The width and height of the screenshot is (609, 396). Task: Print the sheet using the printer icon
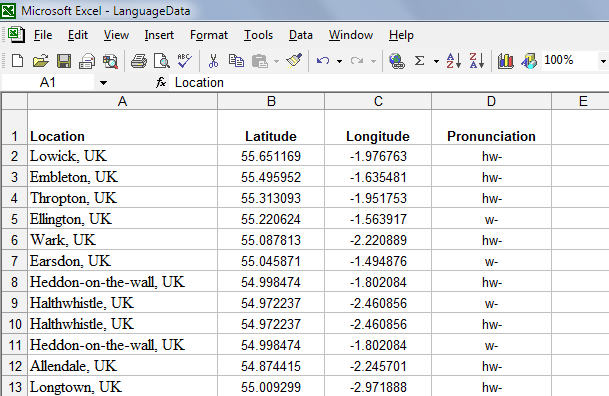pos(139,61)
